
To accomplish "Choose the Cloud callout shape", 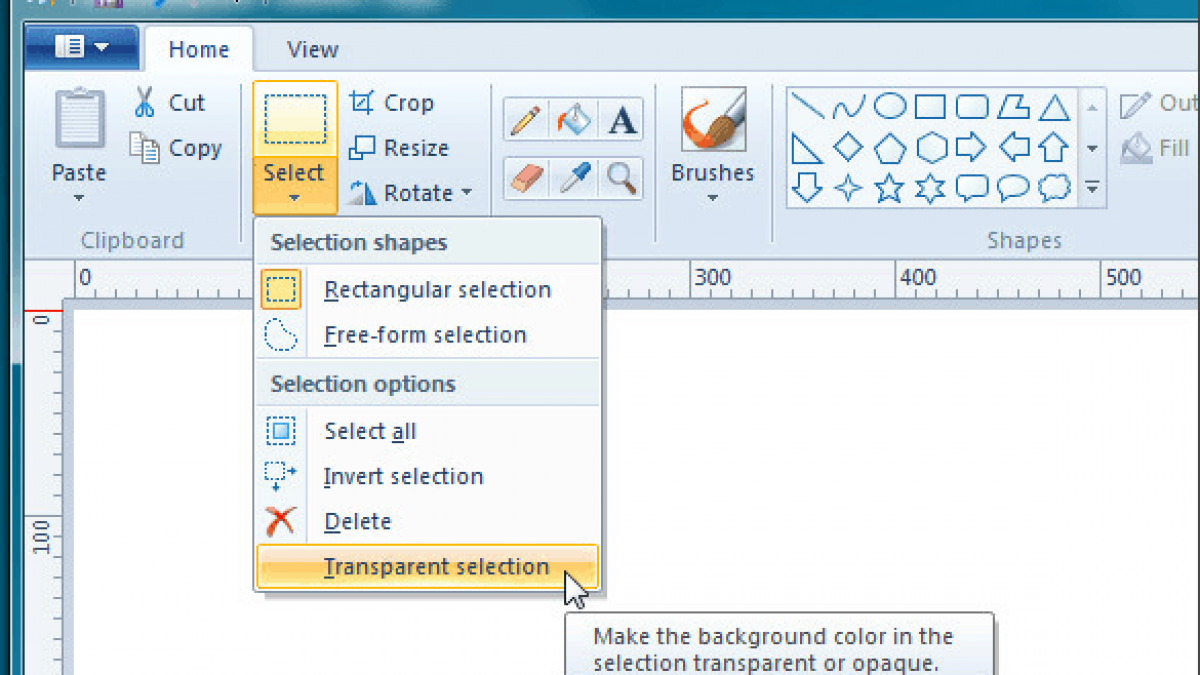I will (x=1054, y=188).
